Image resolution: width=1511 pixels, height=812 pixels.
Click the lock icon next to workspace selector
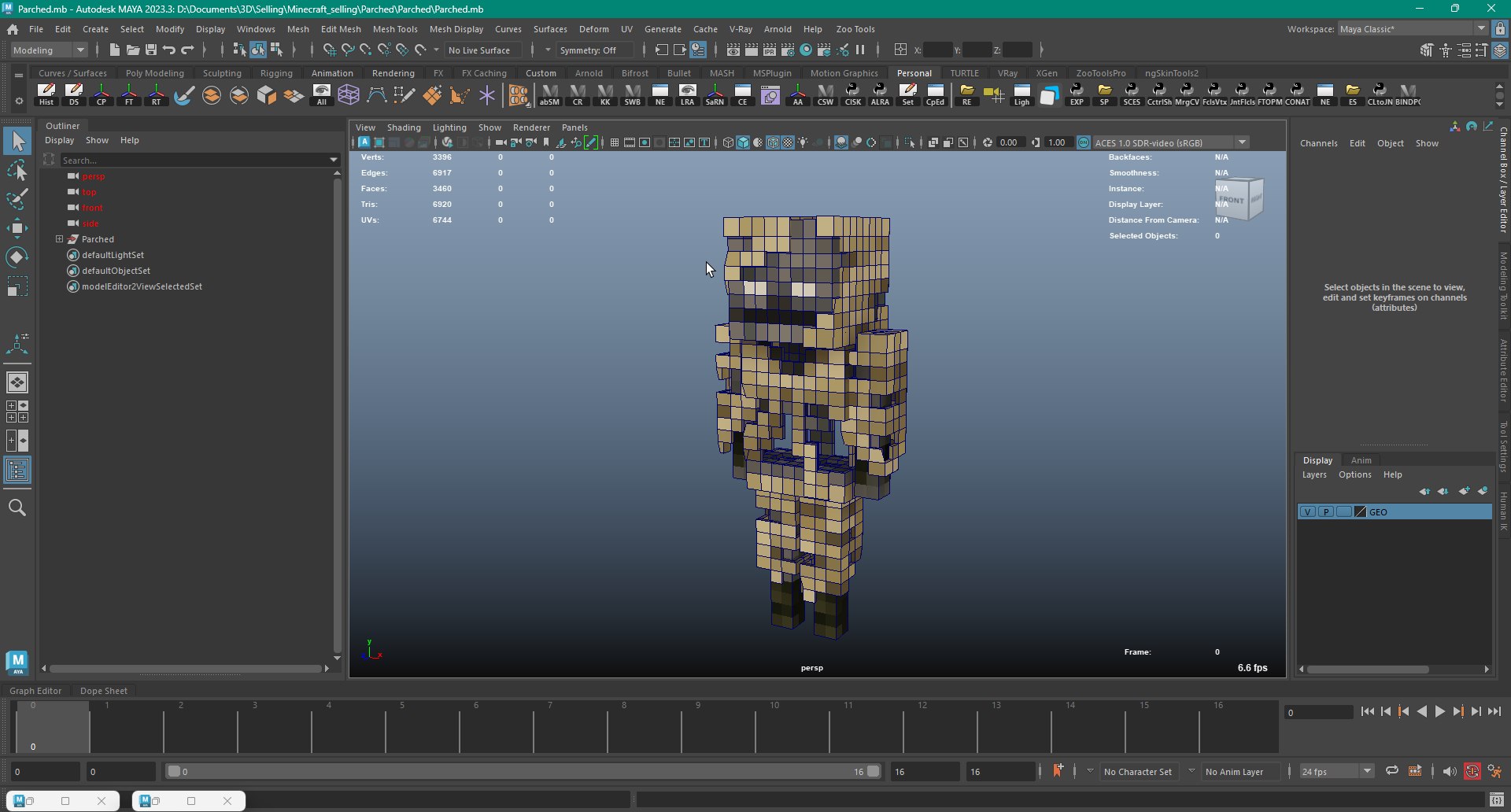[1500, 29]
